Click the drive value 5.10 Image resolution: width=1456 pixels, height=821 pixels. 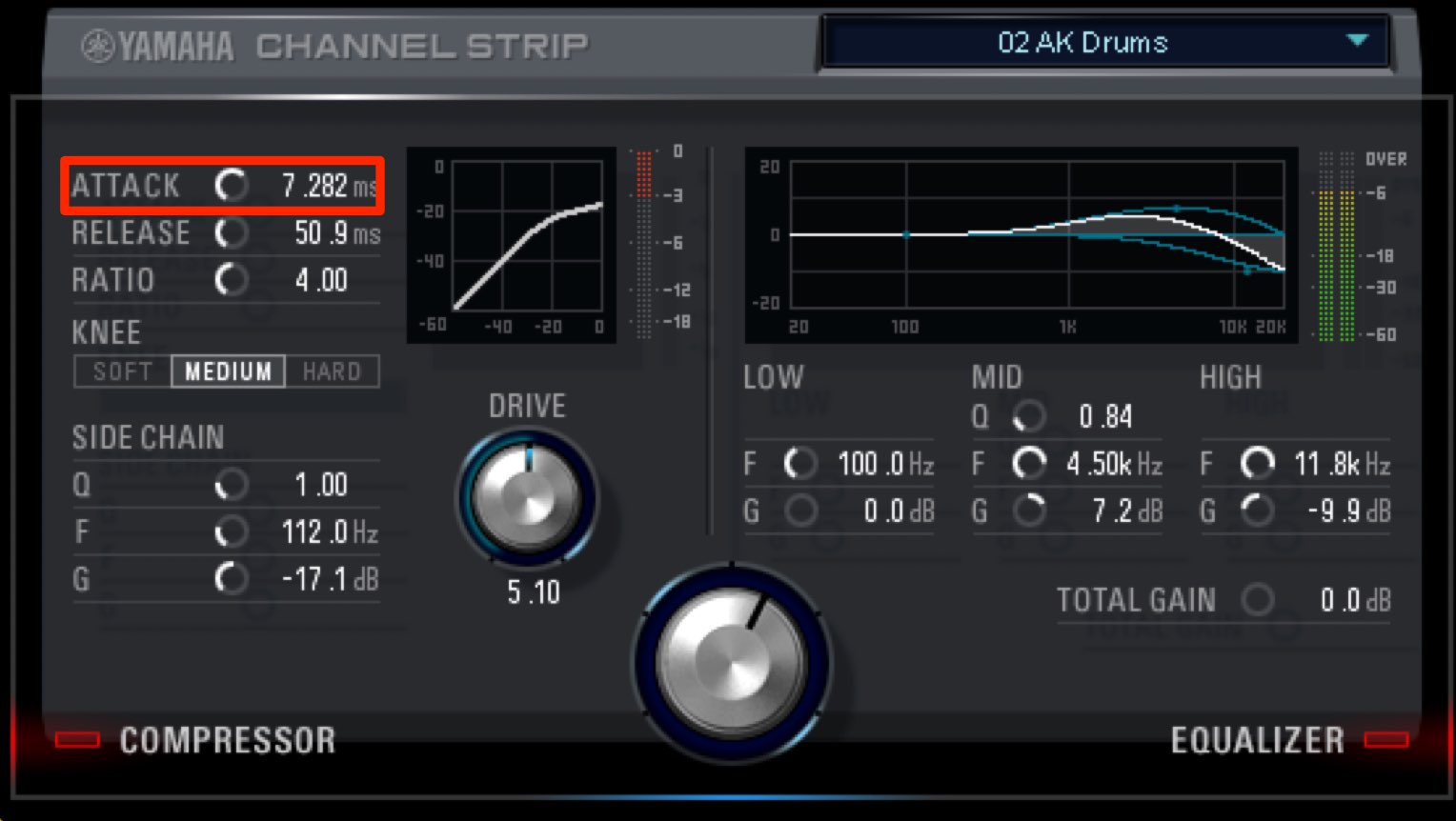534,592
